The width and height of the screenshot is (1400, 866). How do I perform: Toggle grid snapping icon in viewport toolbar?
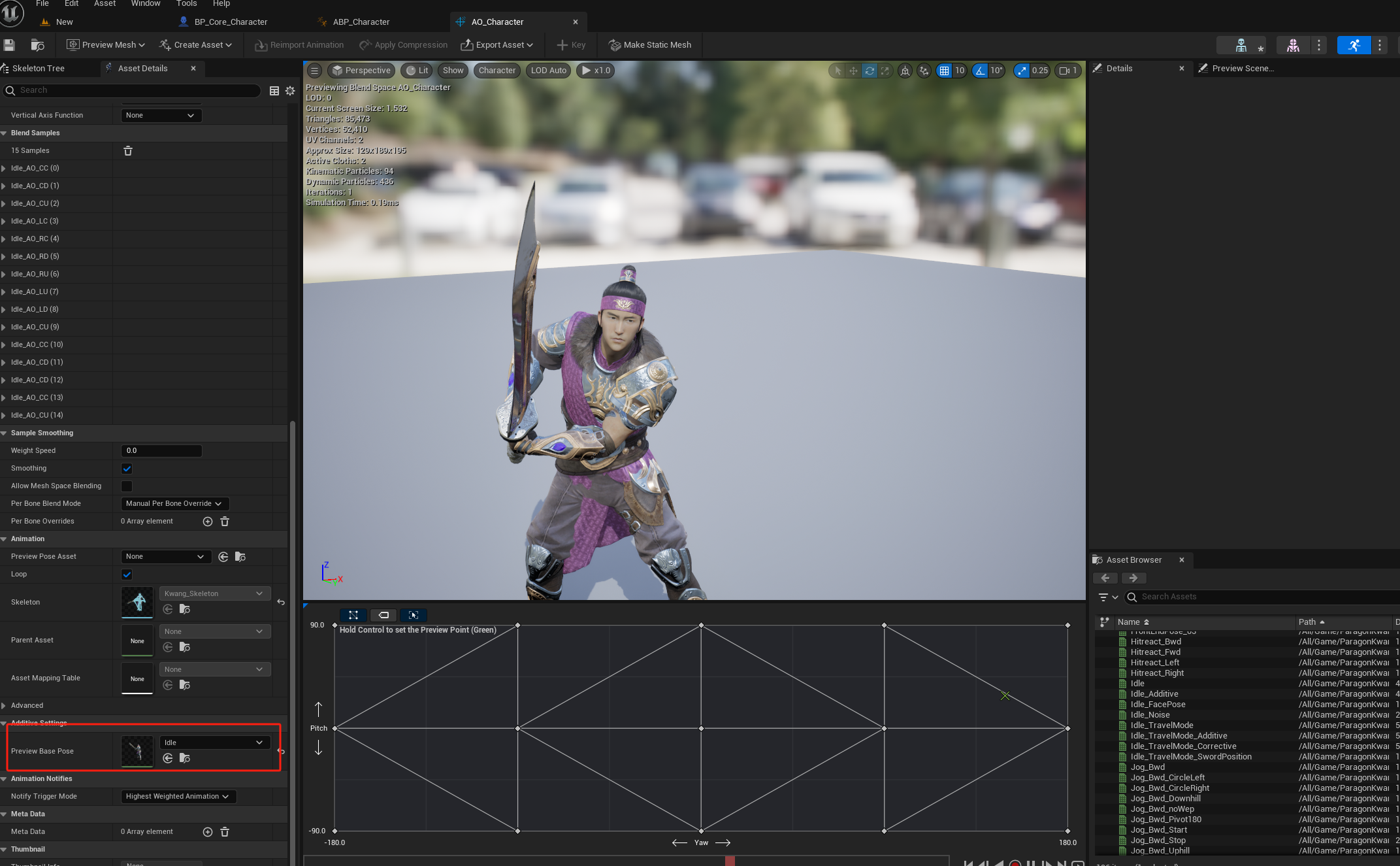pos(944,71)
